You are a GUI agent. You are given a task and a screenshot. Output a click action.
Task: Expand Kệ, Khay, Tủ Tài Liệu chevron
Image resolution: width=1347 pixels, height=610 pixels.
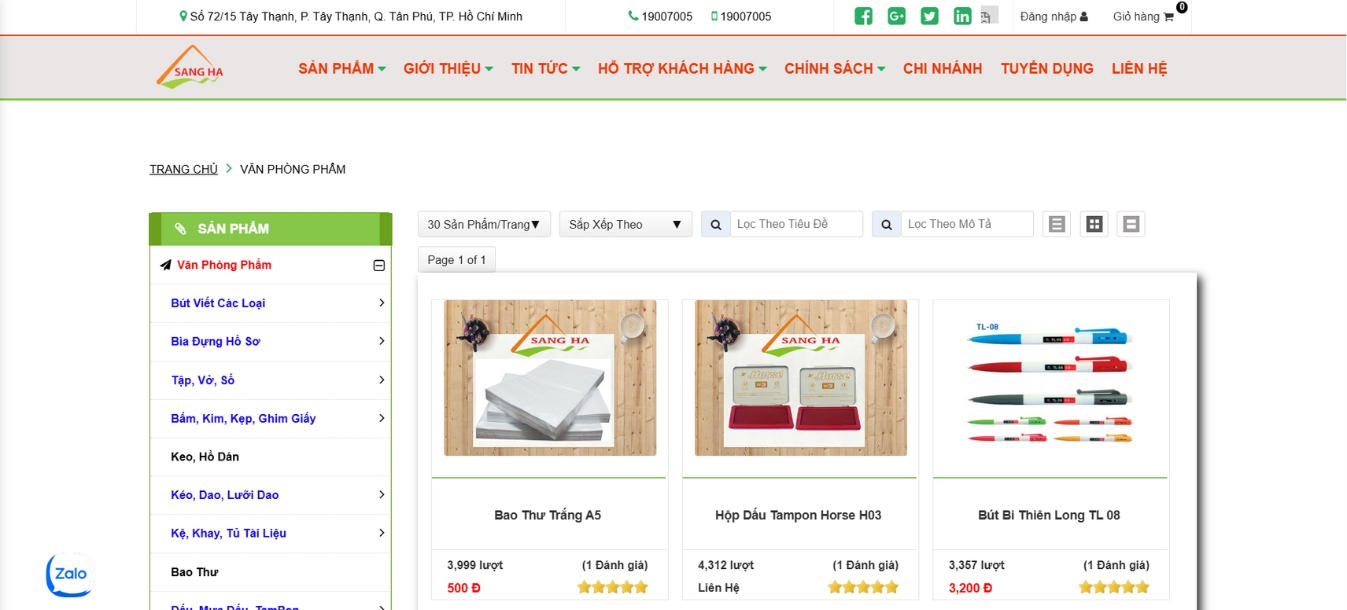coord(382,532)
